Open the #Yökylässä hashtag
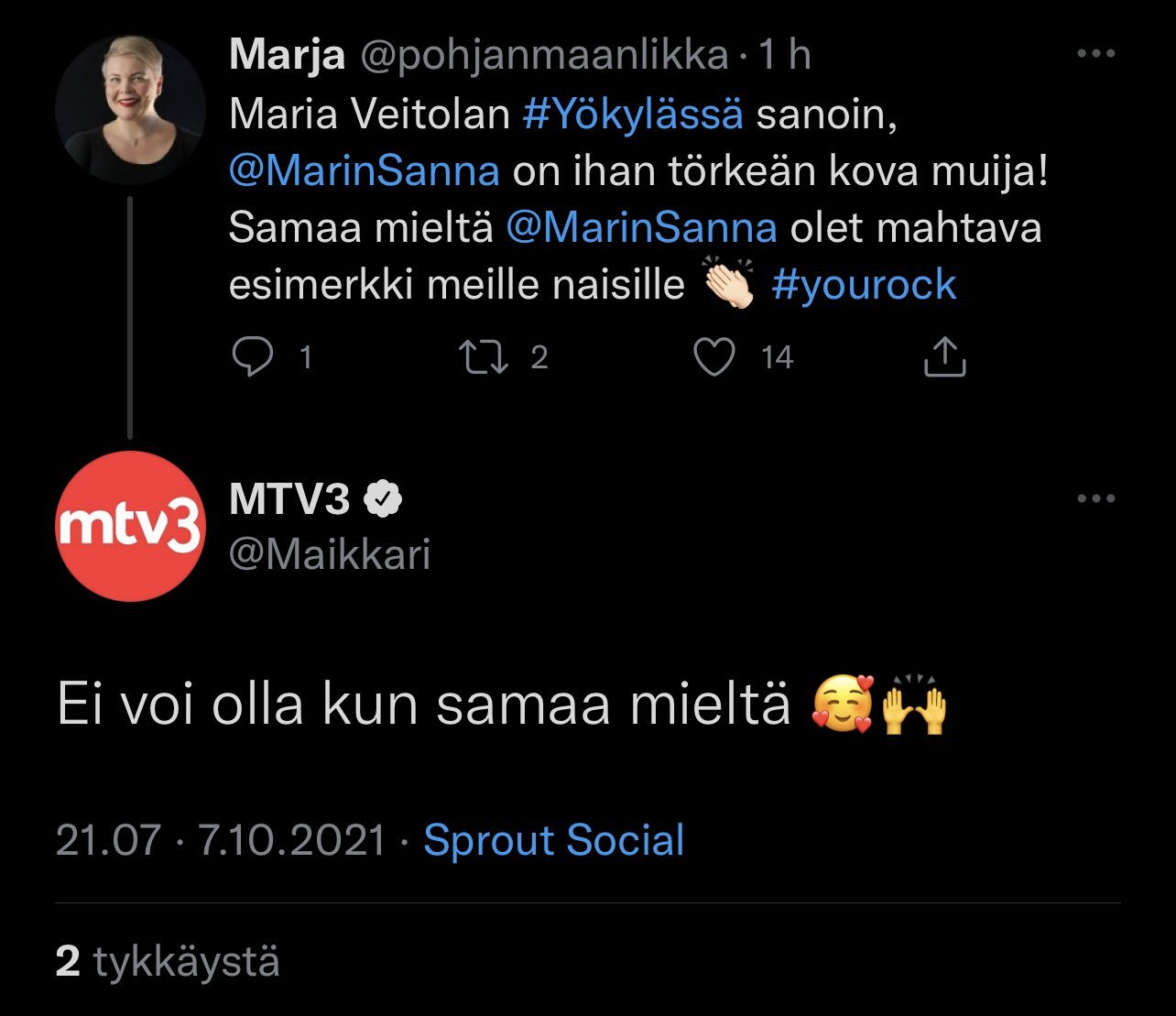 point(633,114)
